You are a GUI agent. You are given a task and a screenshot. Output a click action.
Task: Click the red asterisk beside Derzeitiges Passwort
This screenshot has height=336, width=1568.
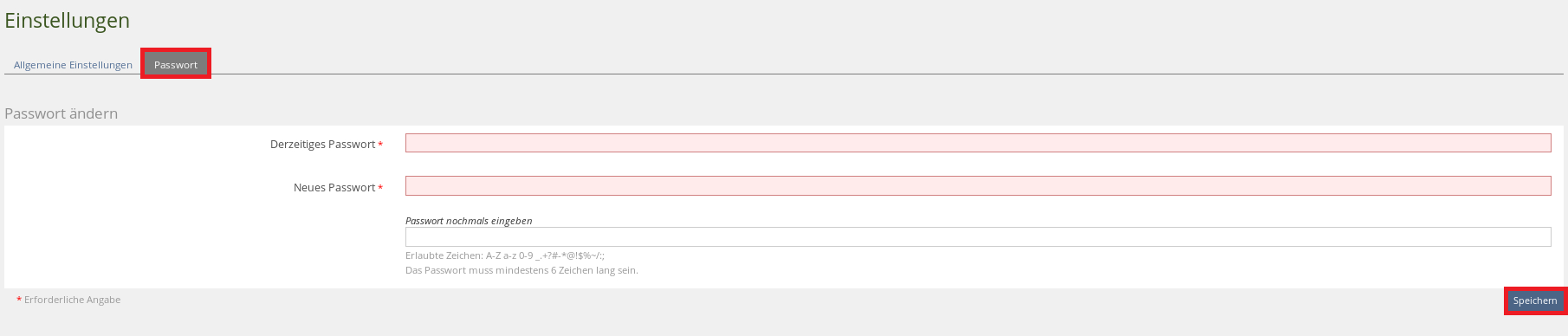(x=380, y=145)
